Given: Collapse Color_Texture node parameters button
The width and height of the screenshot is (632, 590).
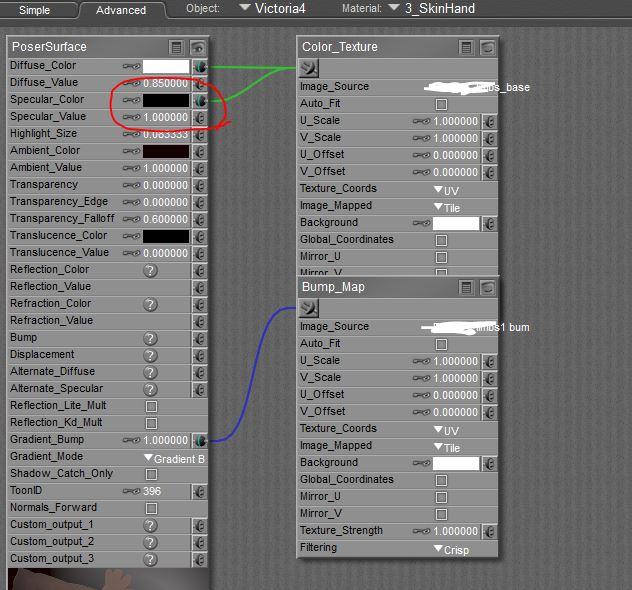Looking at the screenshot, I should [x=466, y=48].
